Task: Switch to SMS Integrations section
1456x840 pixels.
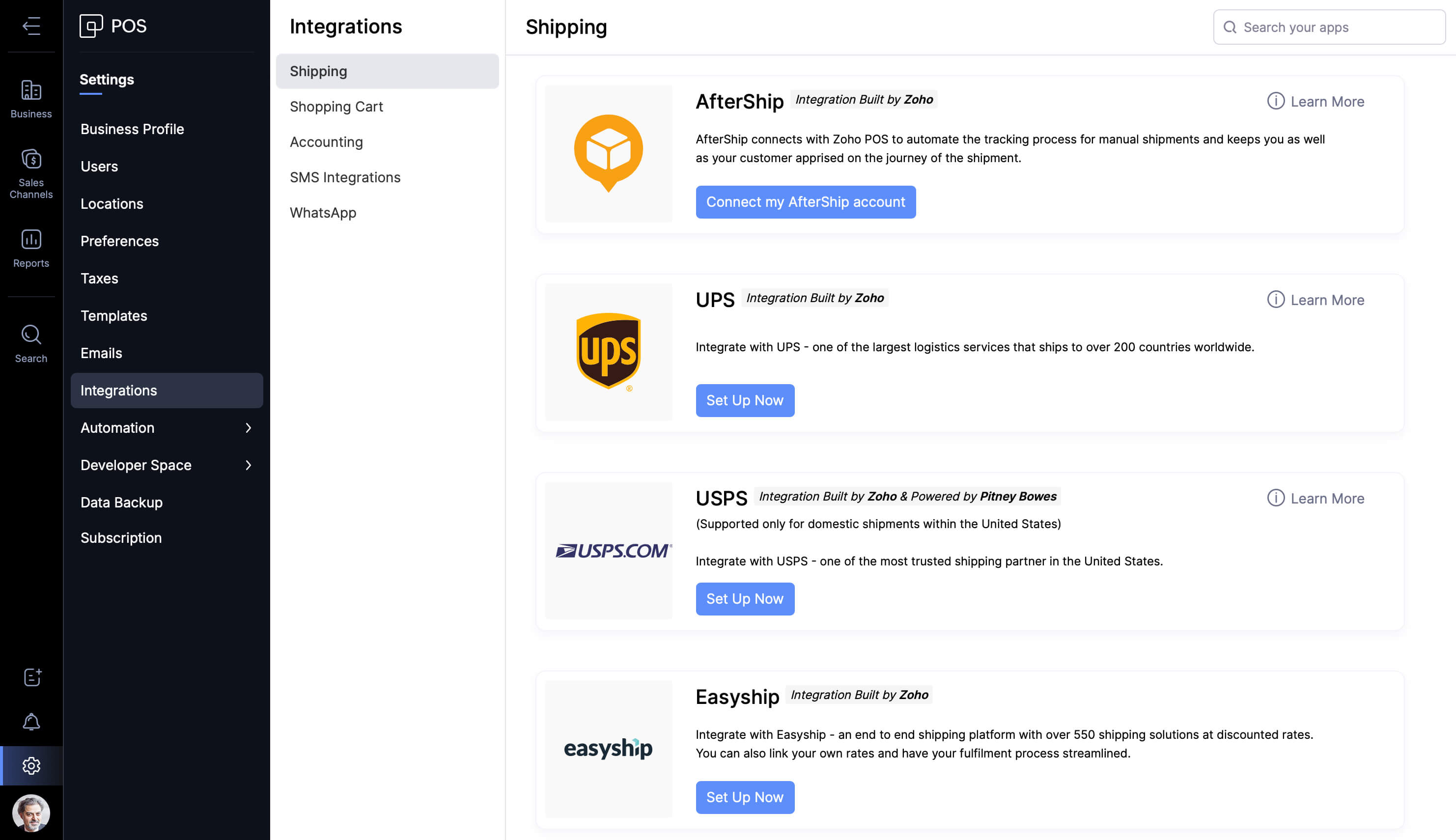Action: [x=344, y=177]
